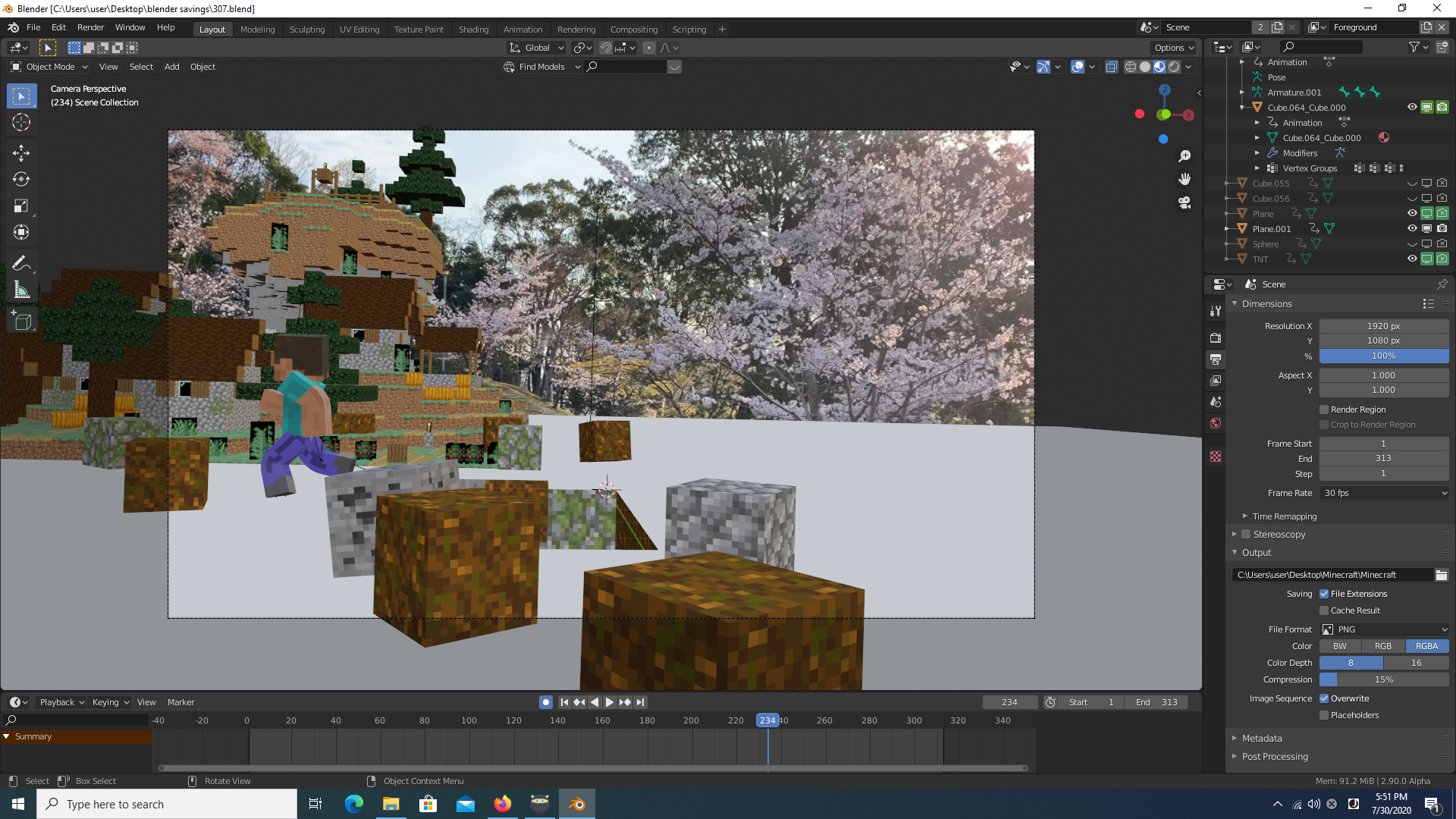Open Output Properties tab icon
Viewport: 1456px width, 819px height.
[x=1216, y=359]
